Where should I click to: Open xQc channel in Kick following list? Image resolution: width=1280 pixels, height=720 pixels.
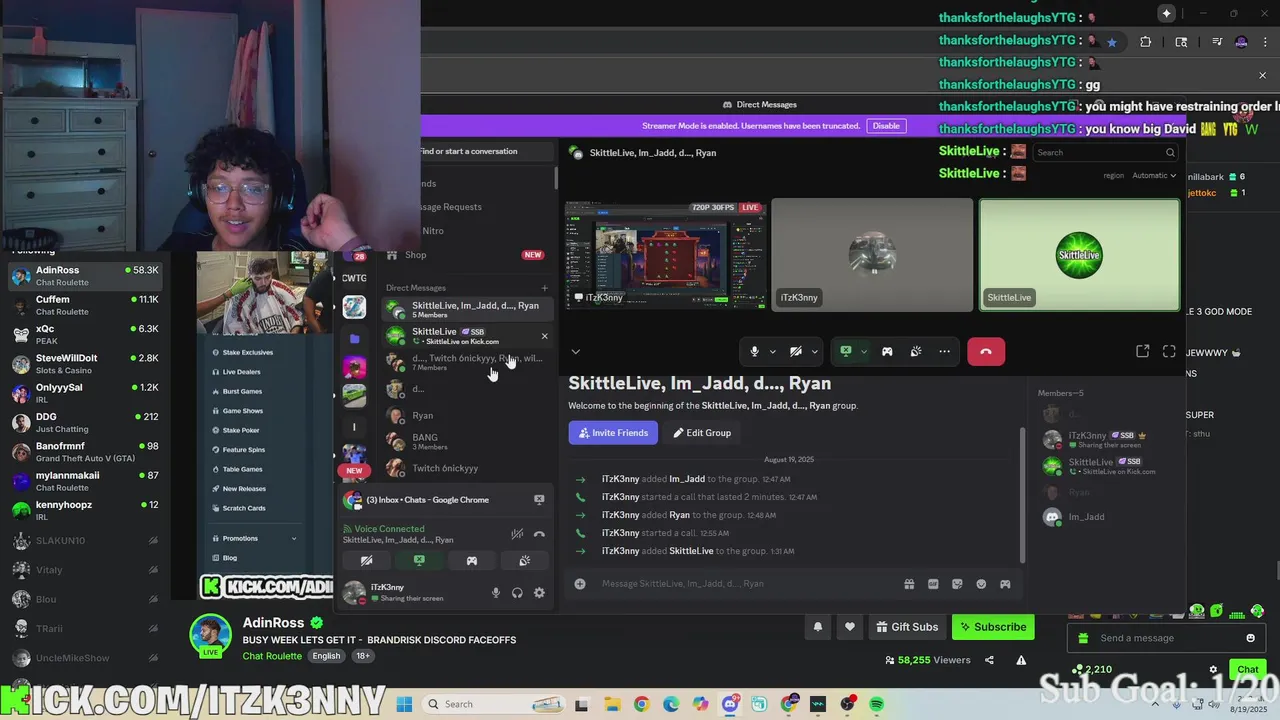[x=85, y=334]
